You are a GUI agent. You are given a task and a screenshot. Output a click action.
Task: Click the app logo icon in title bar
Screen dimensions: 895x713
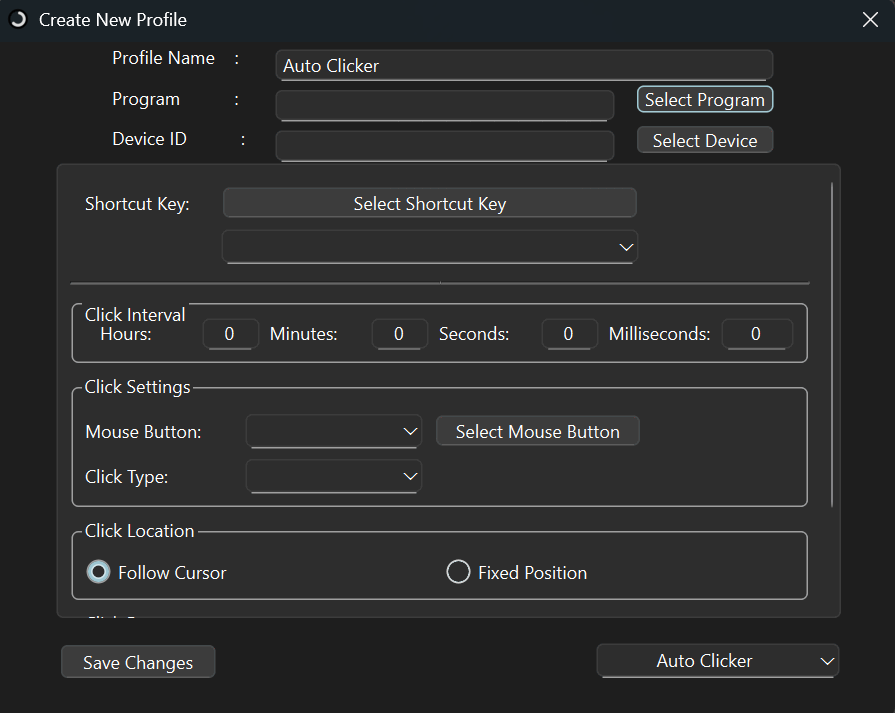[x=18, y=19]
